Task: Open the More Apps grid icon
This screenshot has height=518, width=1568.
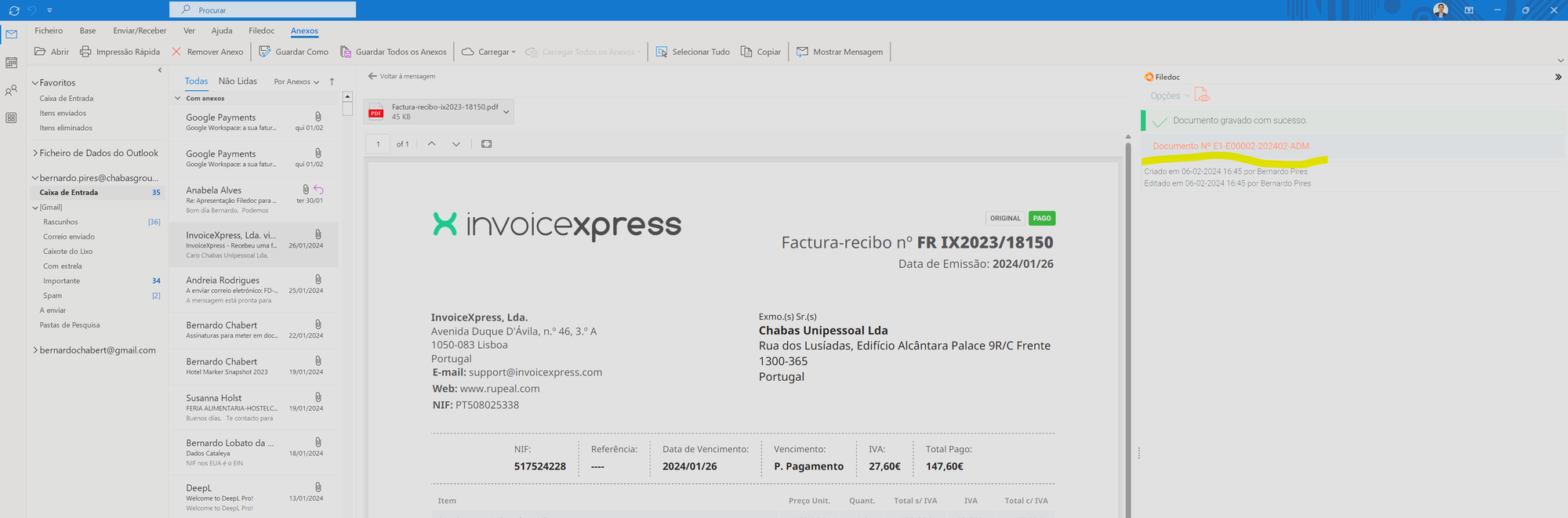Action: click(11, 118)
